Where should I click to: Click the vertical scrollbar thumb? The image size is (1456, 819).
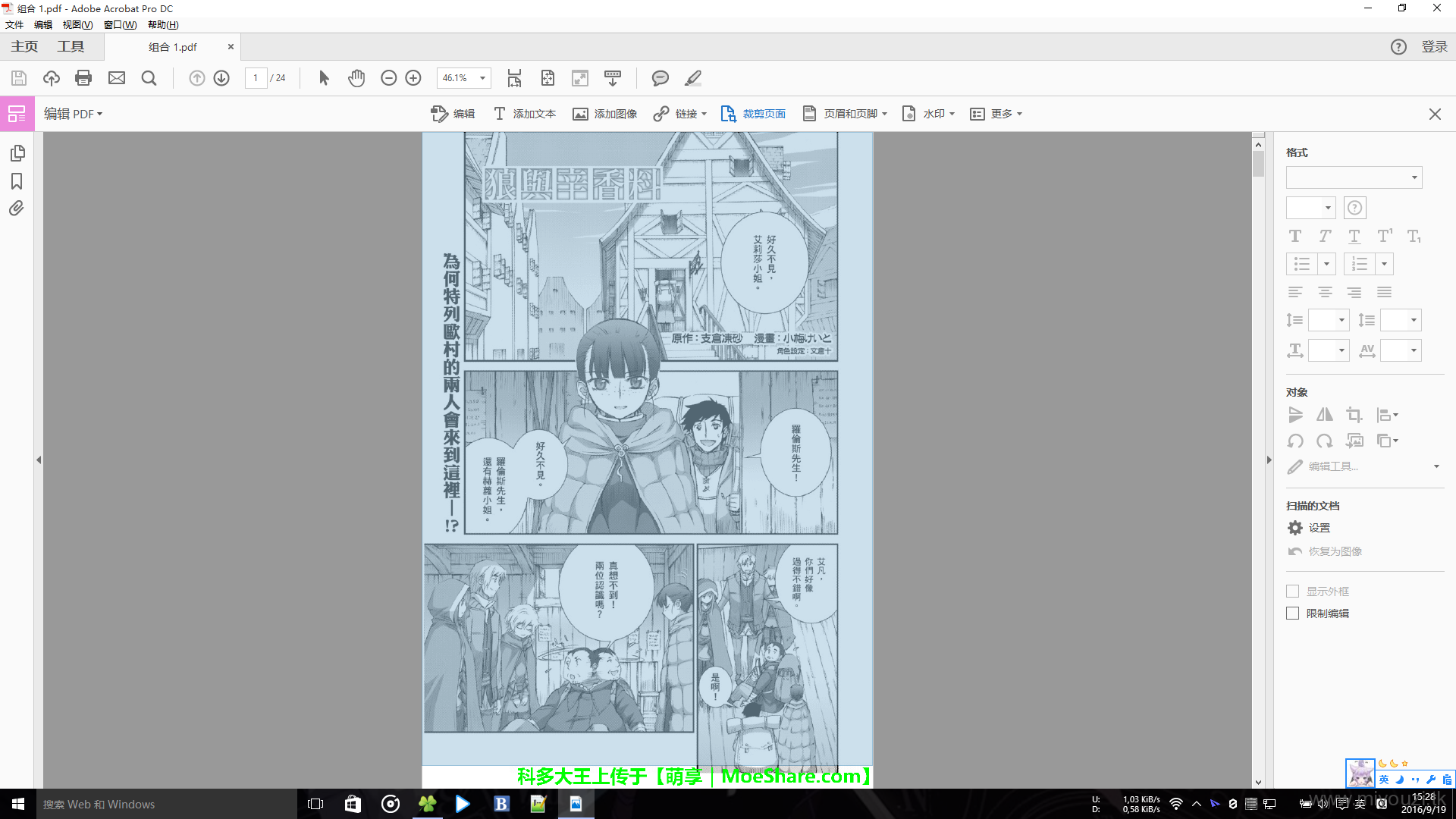(1259, 164)
